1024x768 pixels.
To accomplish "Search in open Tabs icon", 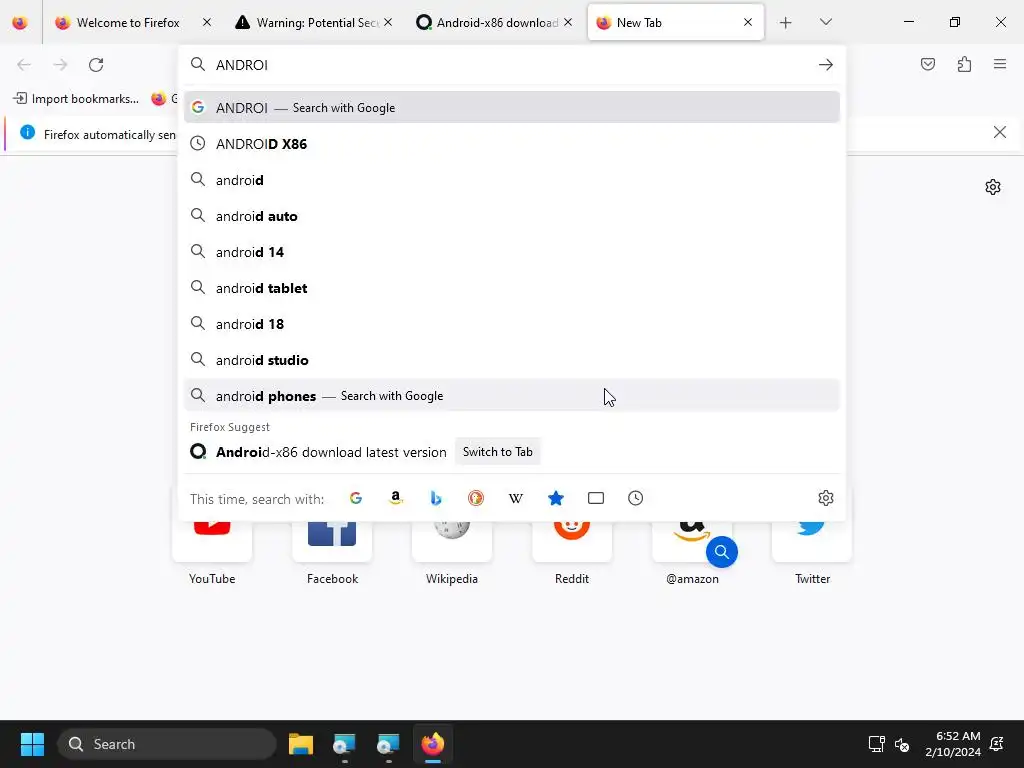I will (x=596, y=498).
